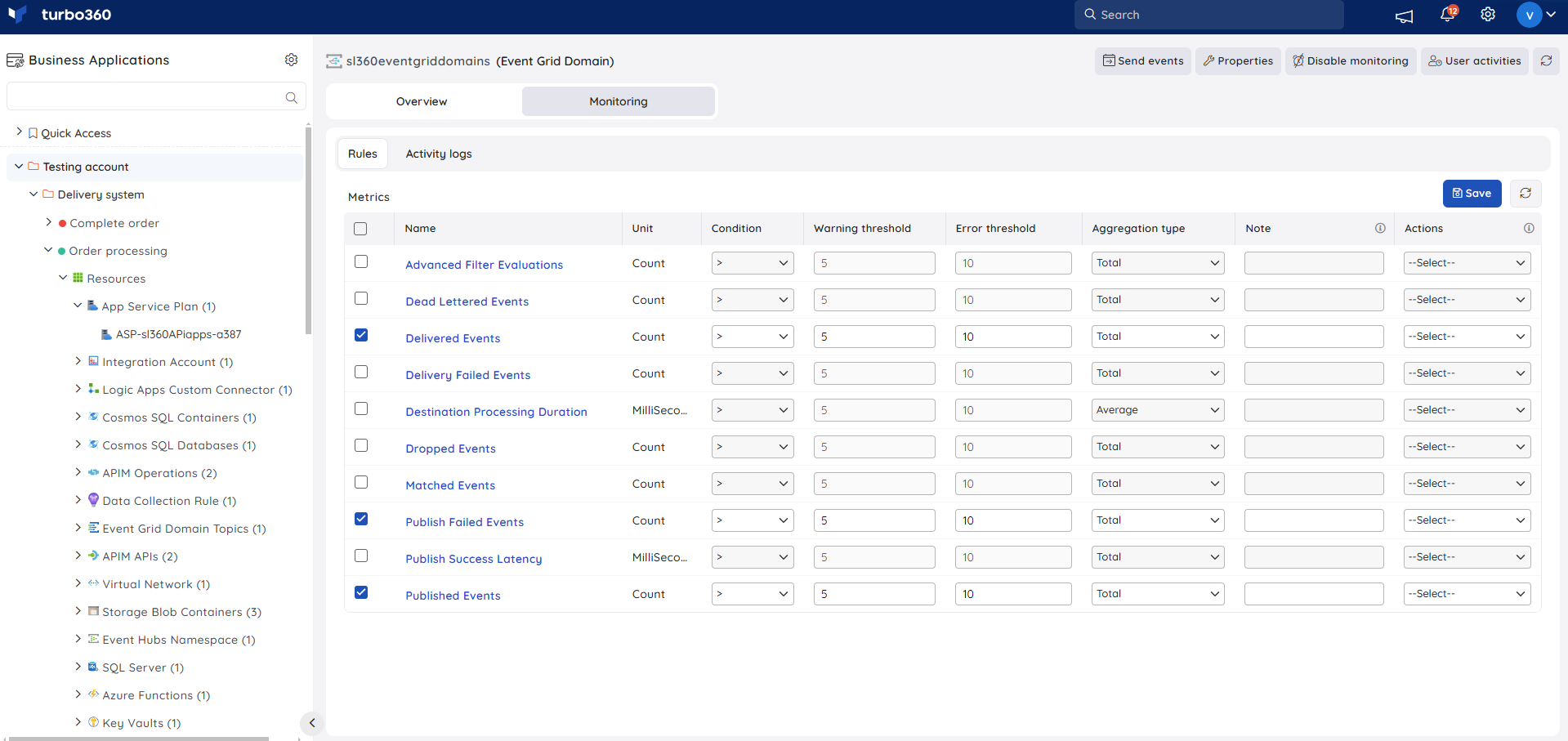Click the Azure Functions icon
1568x741 pixels.
click(93, 694)
